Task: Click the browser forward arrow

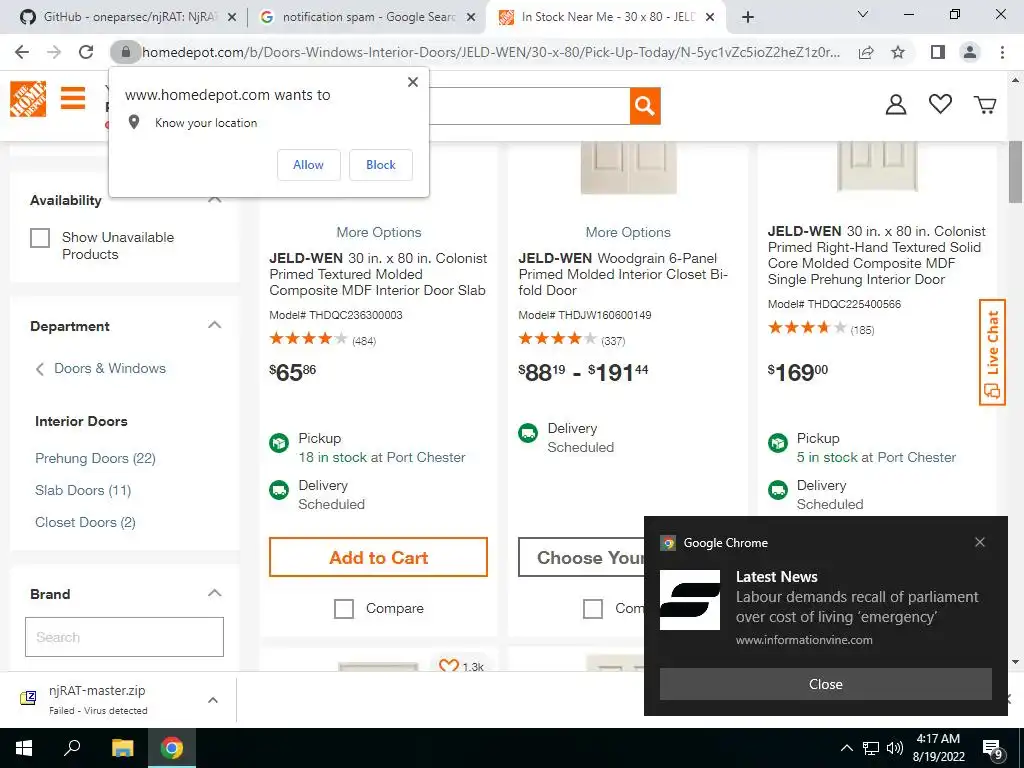Action: pyautogui.click(x=54, y=52)
